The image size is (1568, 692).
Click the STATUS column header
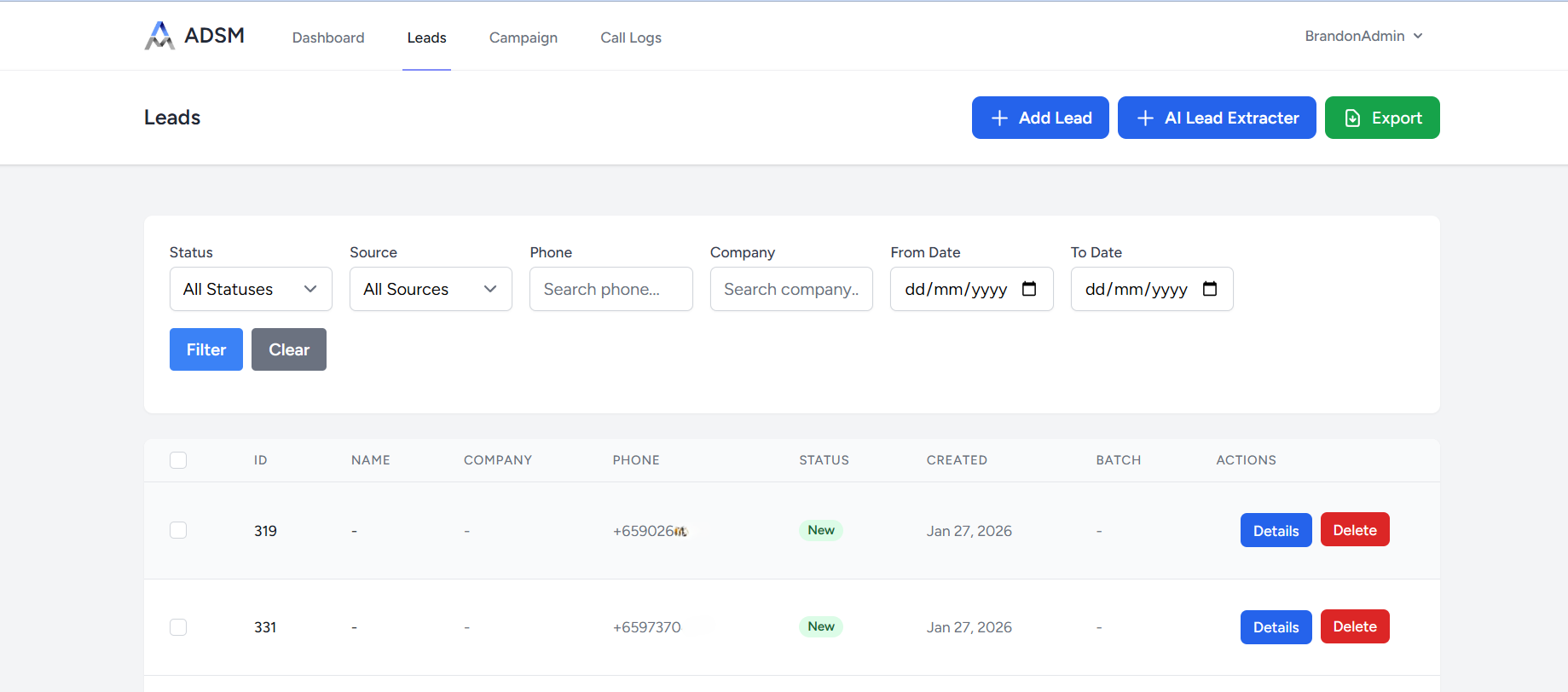tap(824, 460)
